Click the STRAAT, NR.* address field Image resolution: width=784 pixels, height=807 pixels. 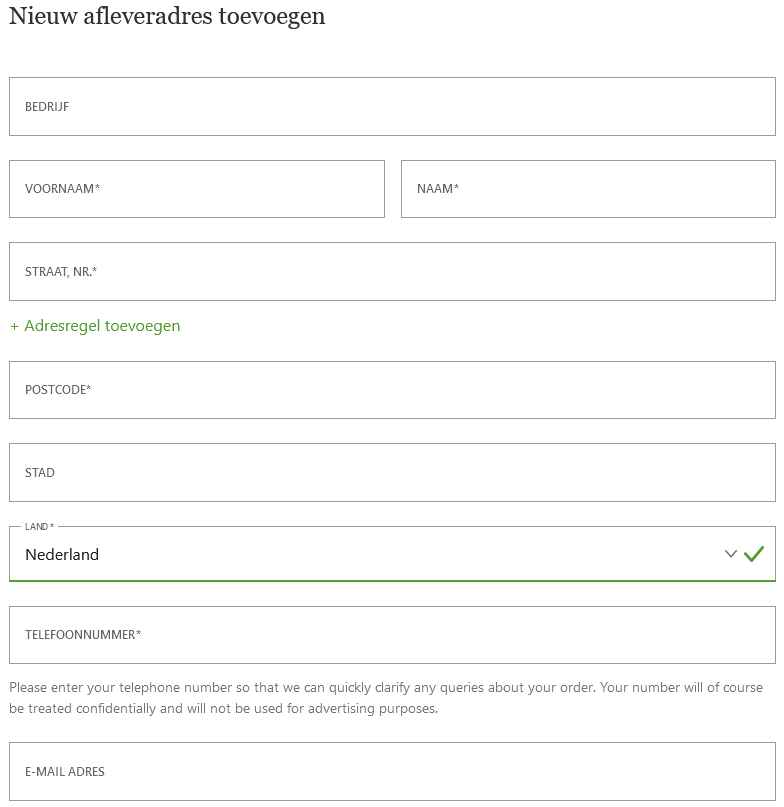[392, 272]
